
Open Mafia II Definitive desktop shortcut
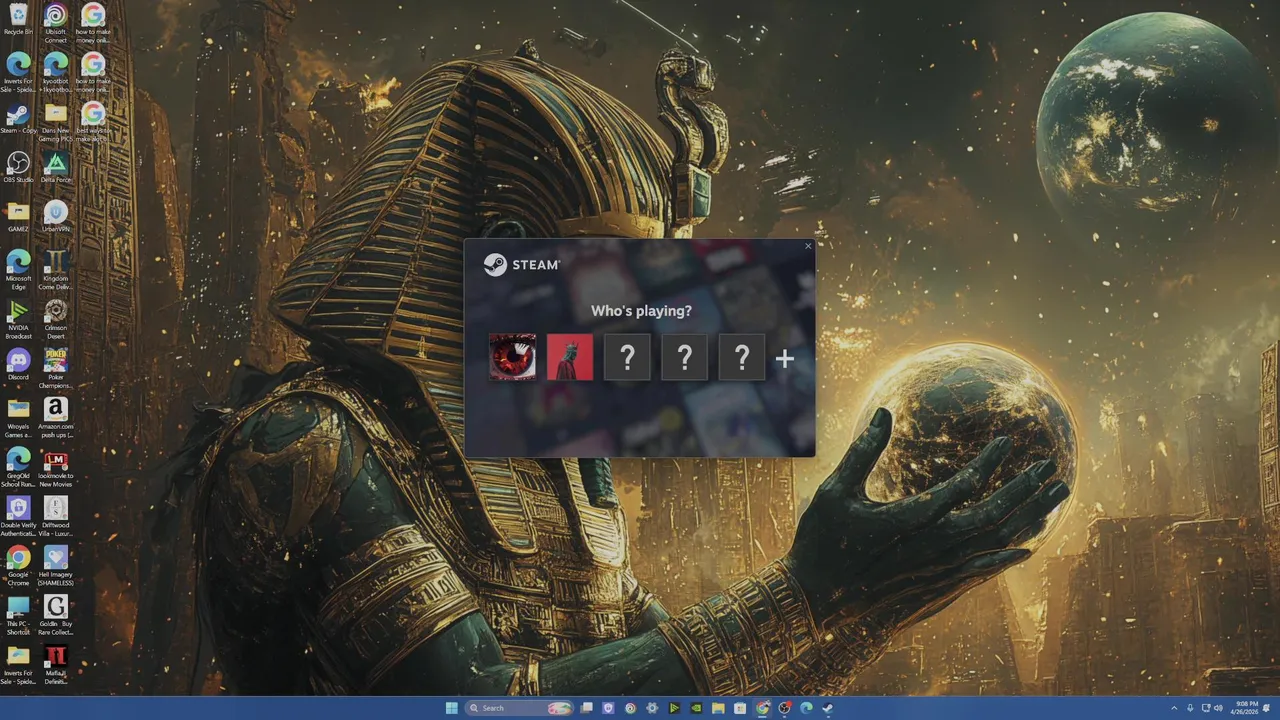(56, 664)
